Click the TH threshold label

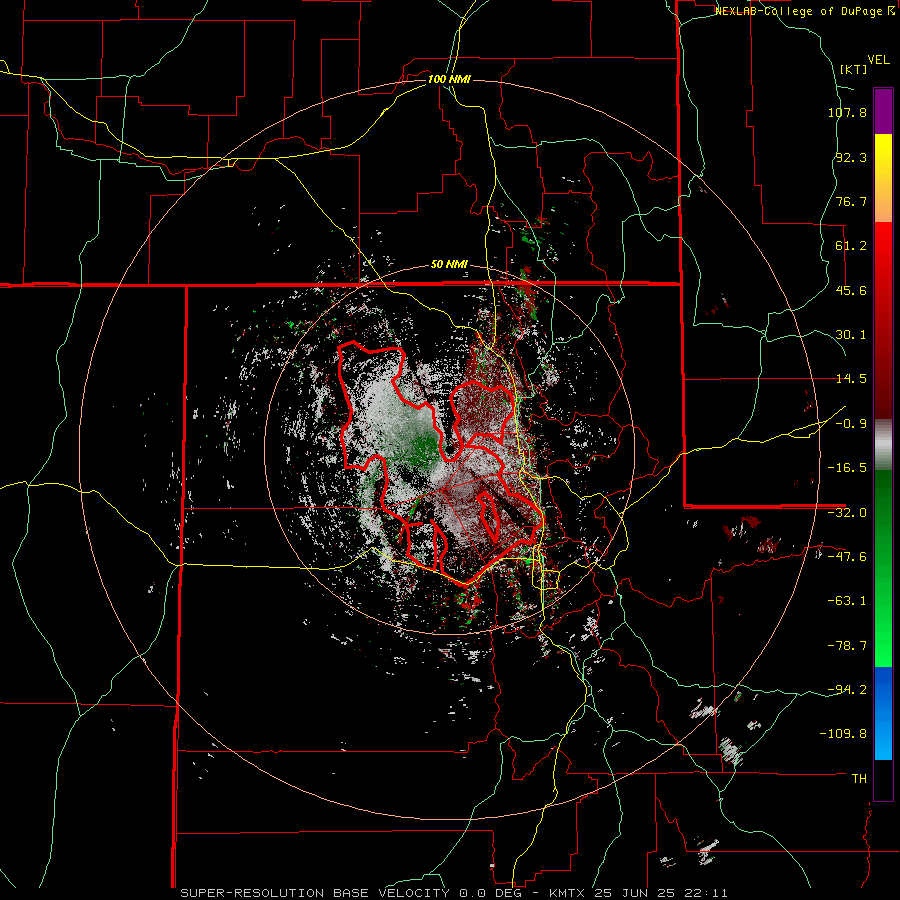859,779
